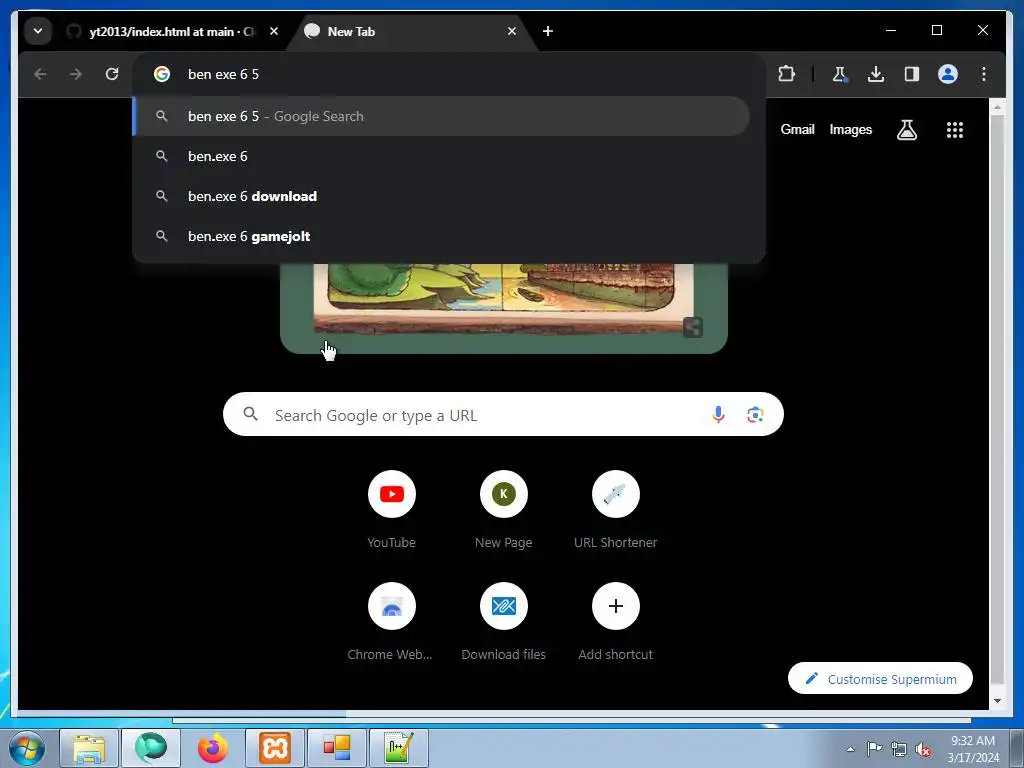Open the muted volume tray icon
1024x768 pixels.
pos(923,749)
